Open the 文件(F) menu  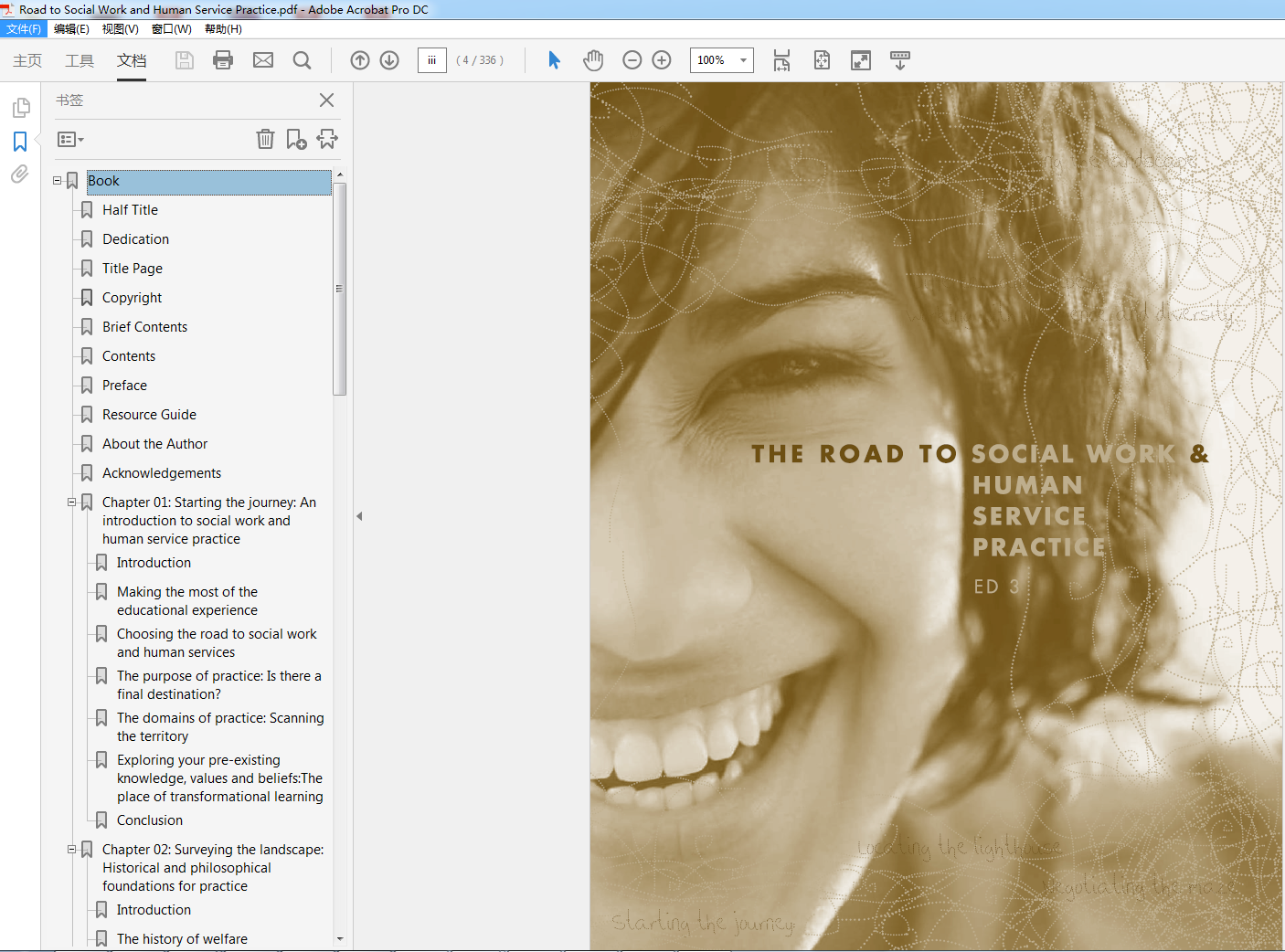pyautogui.click(x=24, y=29)
